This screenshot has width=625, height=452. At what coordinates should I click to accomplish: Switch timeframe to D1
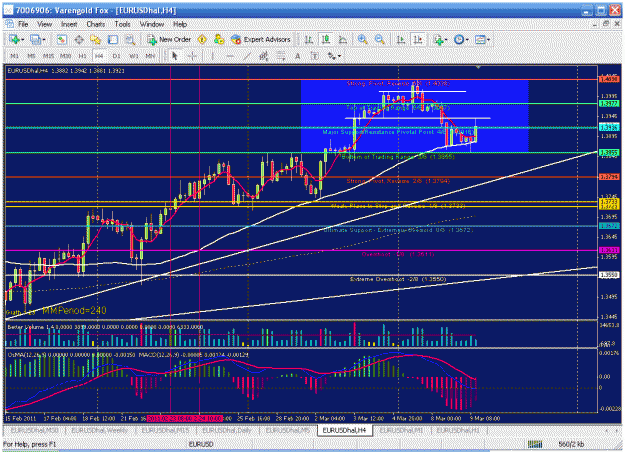point(116,56)
